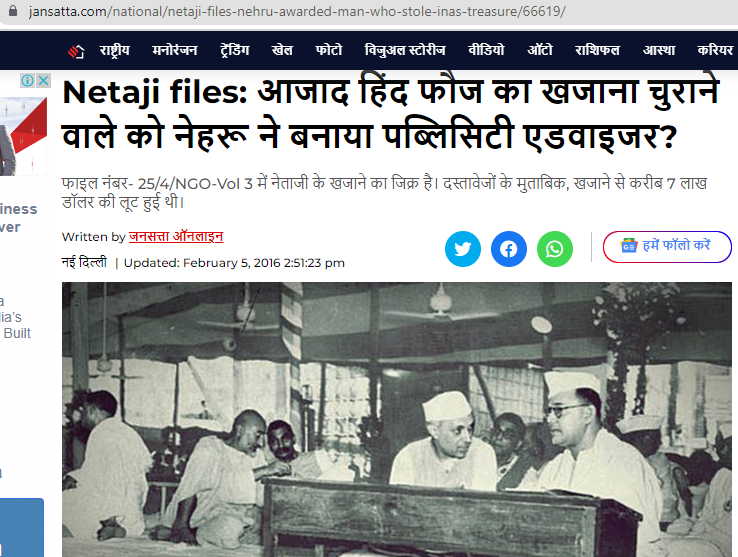Click the URL in the address bar
The image size is (738, 557).
(x=297, y=11)
